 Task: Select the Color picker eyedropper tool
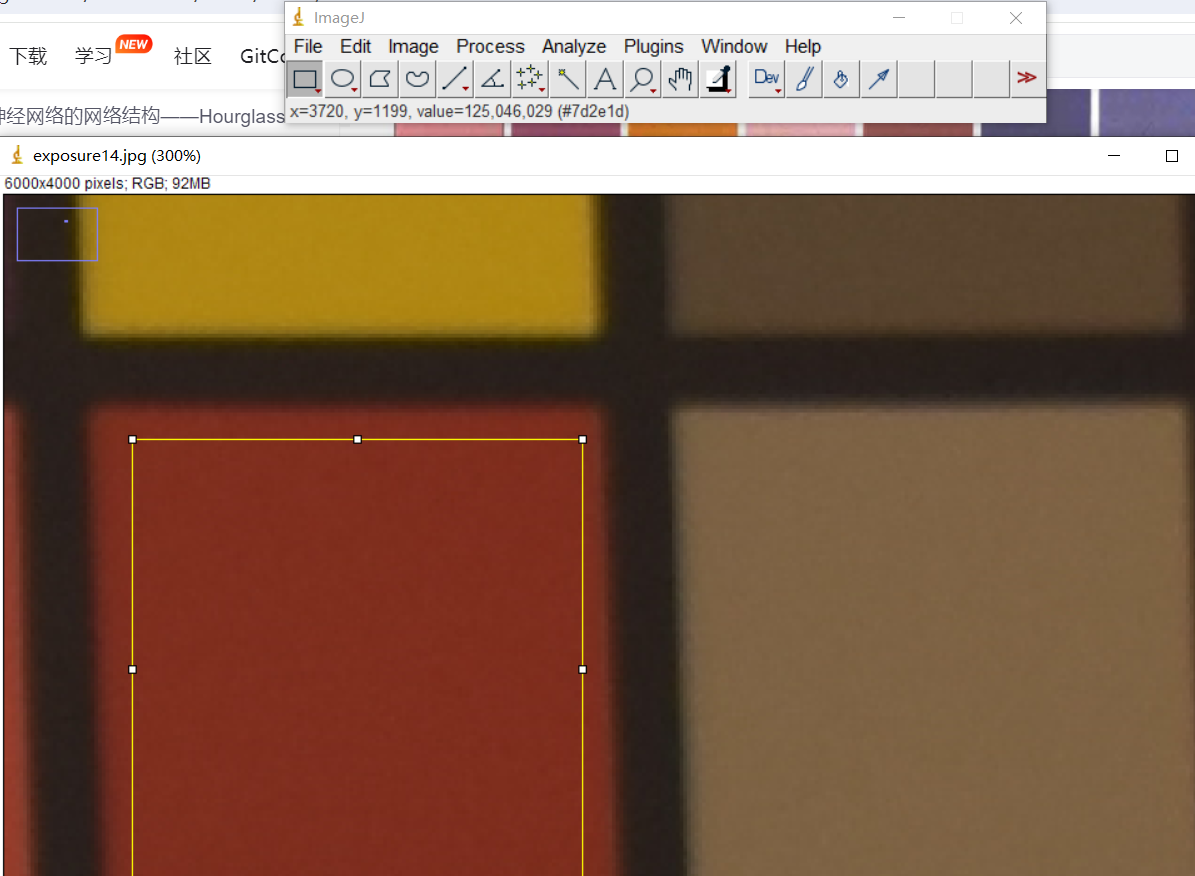pos(717,79)
